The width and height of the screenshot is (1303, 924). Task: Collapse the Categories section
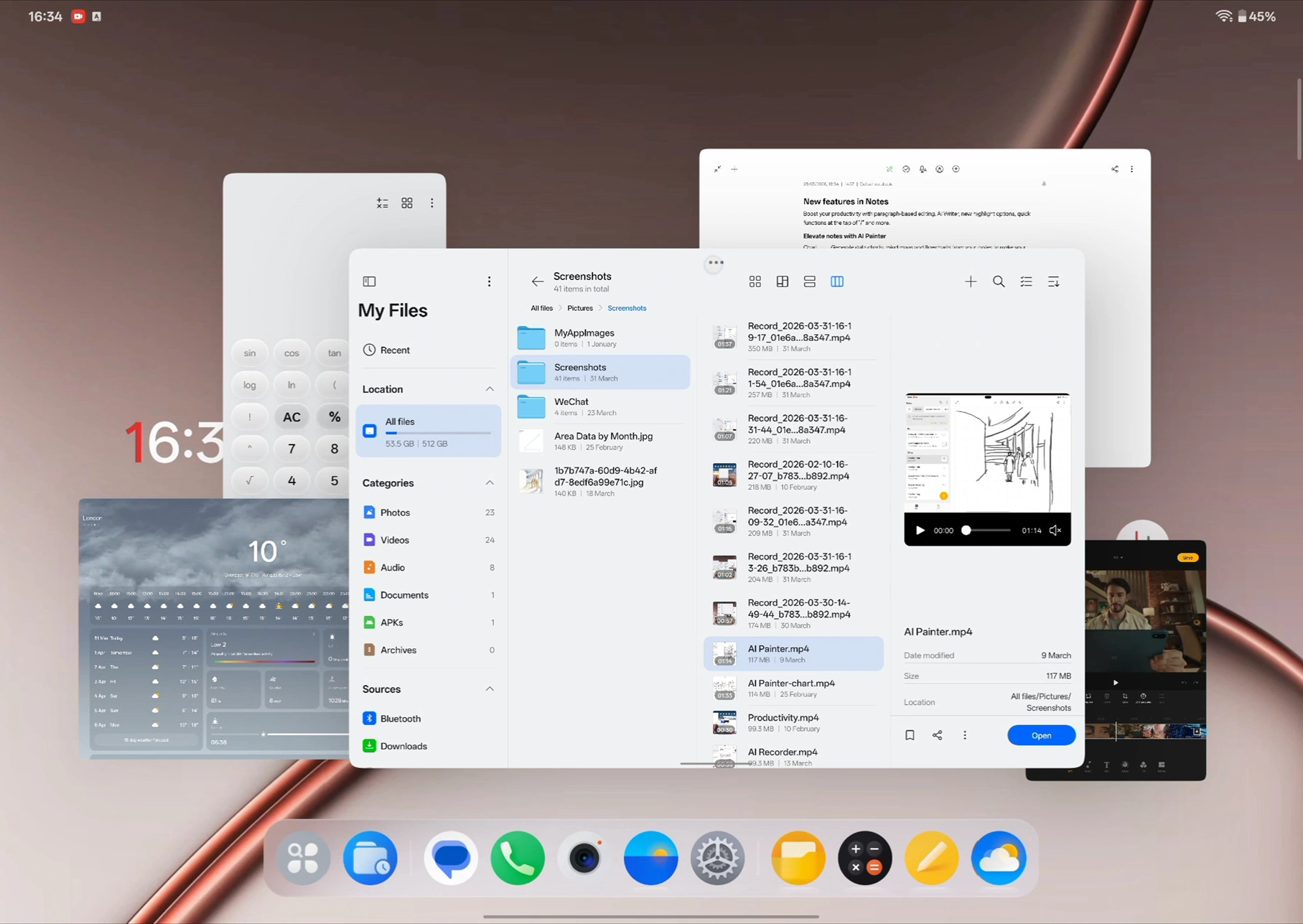490,483
